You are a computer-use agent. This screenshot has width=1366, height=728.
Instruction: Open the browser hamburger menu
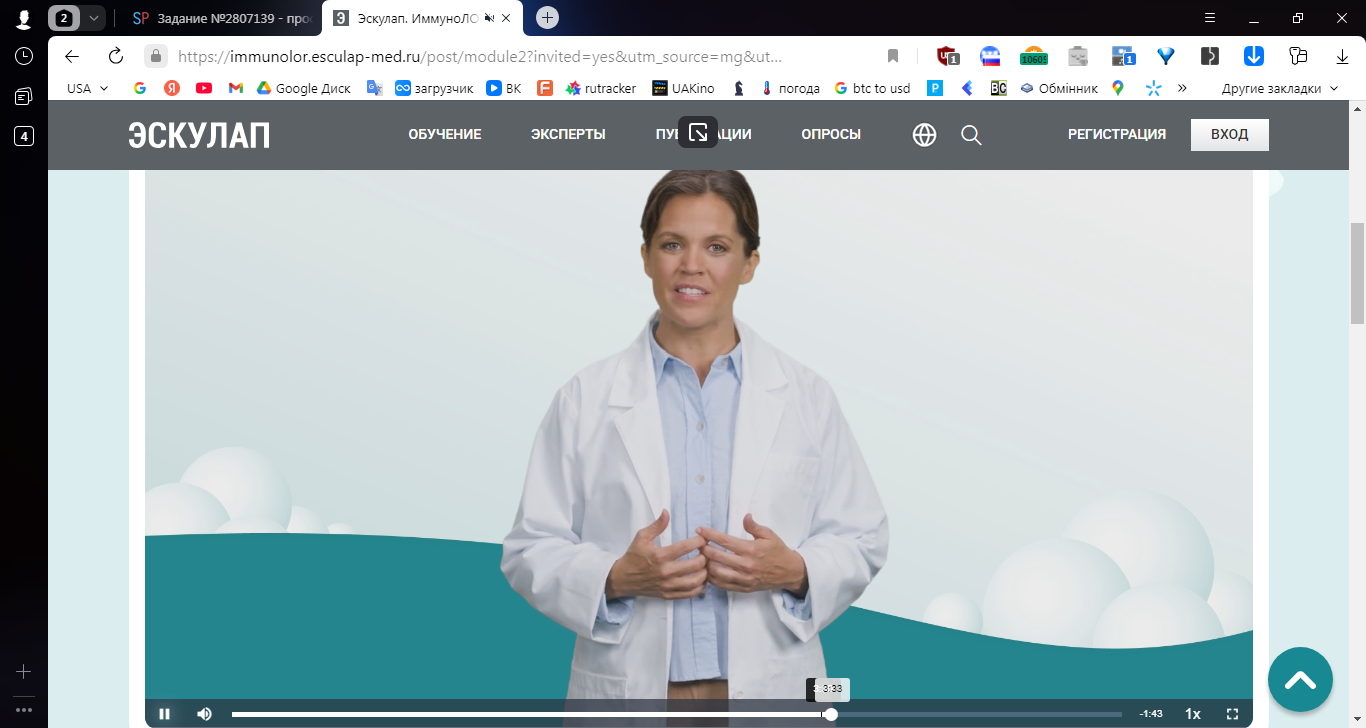point(1210,17)
